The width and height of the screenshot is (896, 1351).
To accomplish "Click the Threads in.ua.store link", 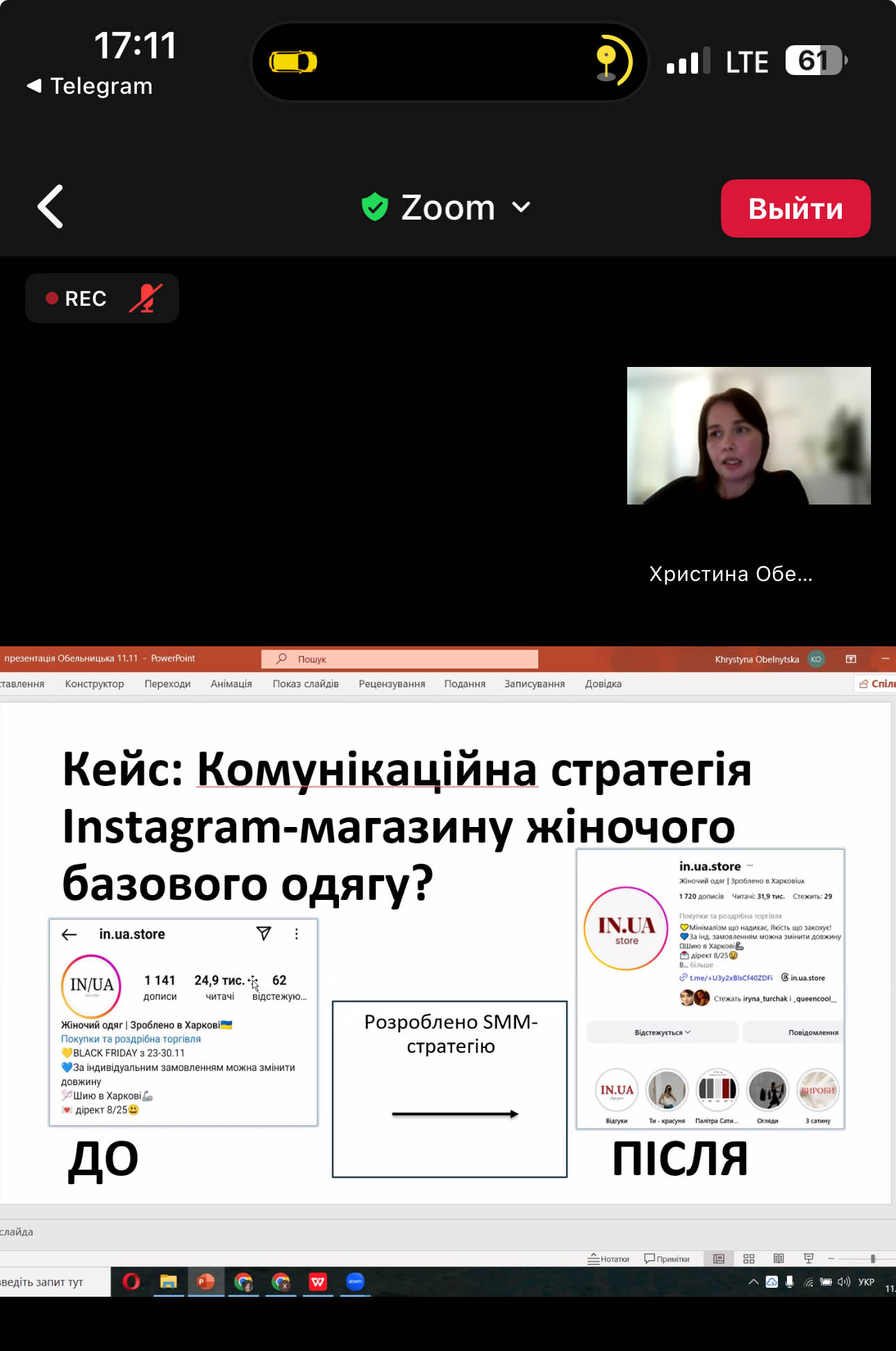I will [804, 978].
